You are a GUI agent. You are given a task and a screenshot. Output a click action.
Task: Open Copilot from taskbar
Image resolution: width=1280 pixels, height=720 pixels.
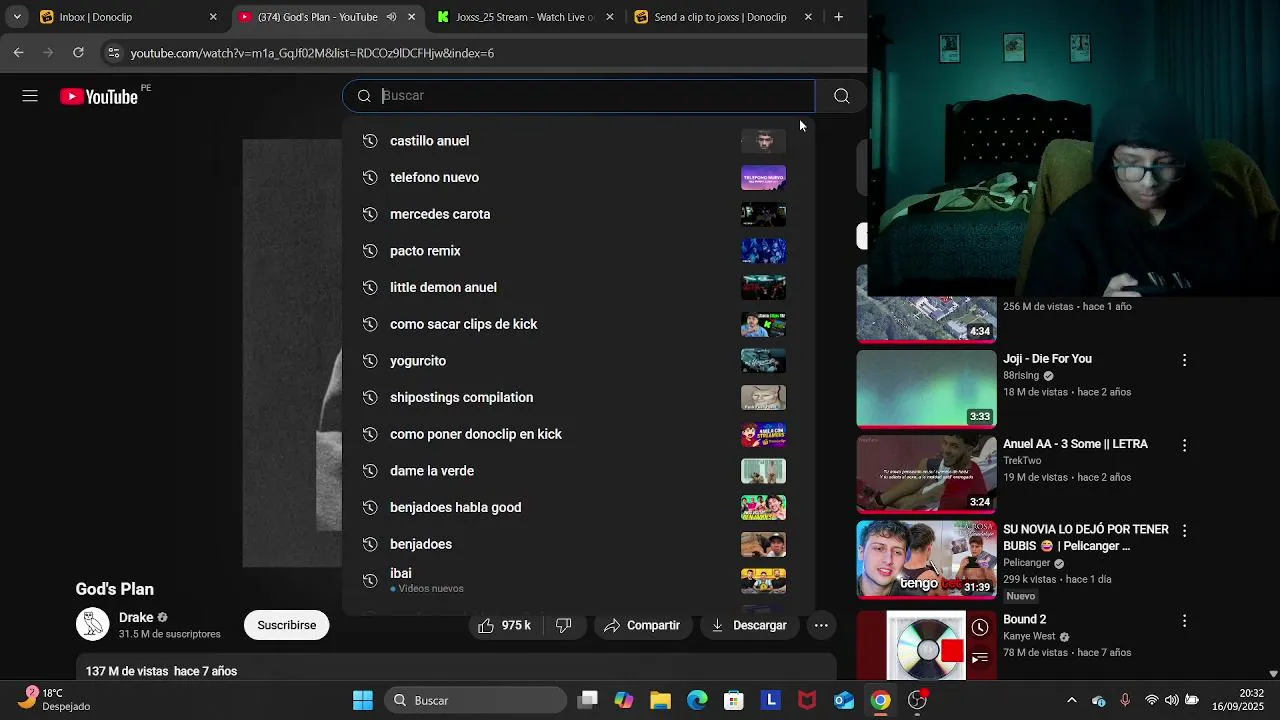(624, 700)
